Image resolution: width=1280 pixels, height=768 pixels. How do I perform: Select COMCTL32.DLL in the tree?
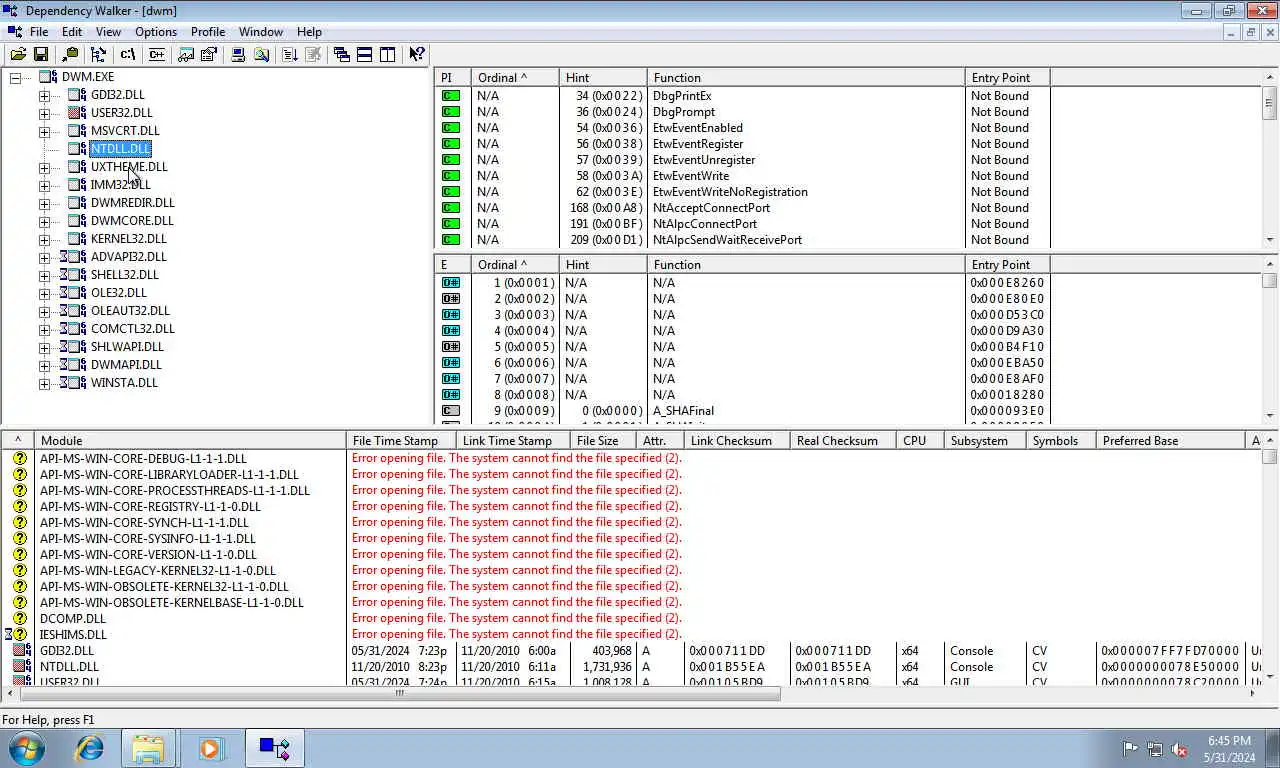[133, 329]
